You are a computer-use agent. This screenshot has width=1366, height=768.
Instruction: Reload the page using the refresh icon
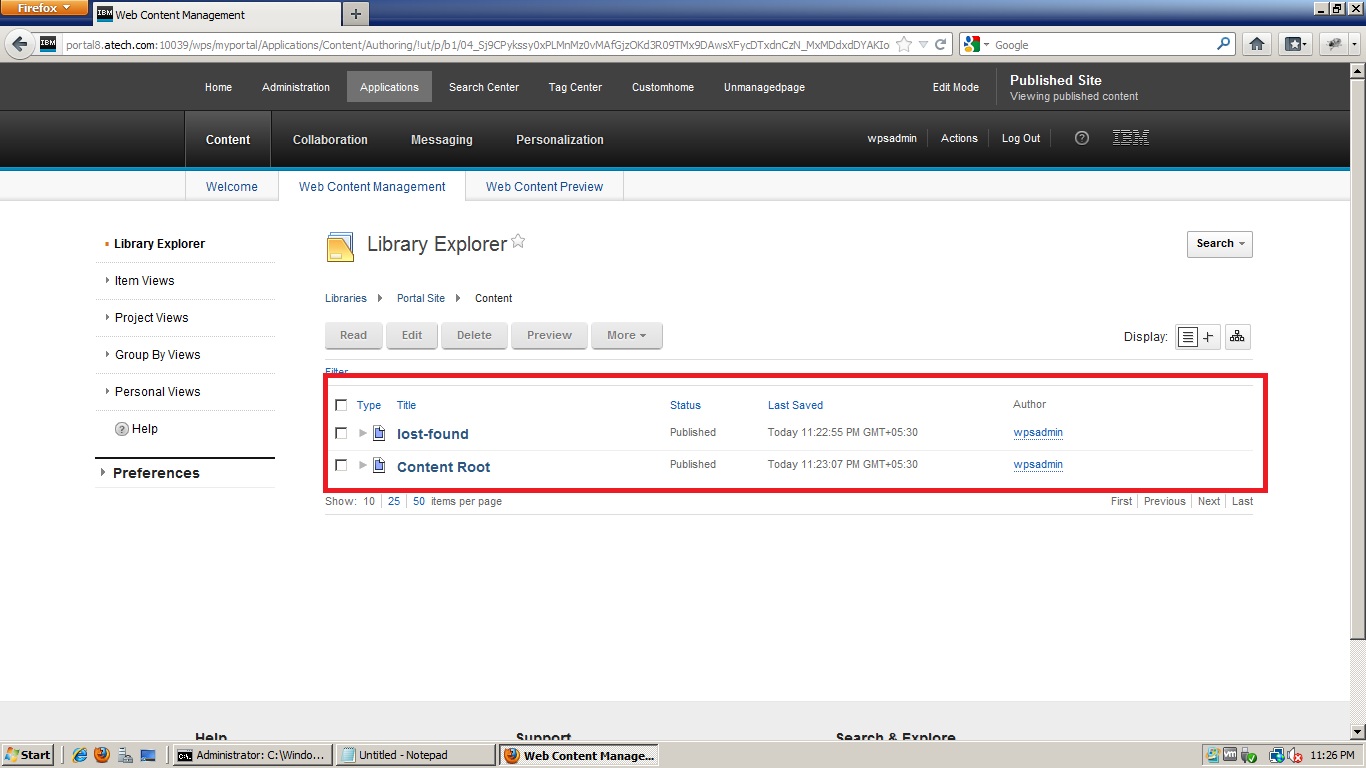point(941,44)
